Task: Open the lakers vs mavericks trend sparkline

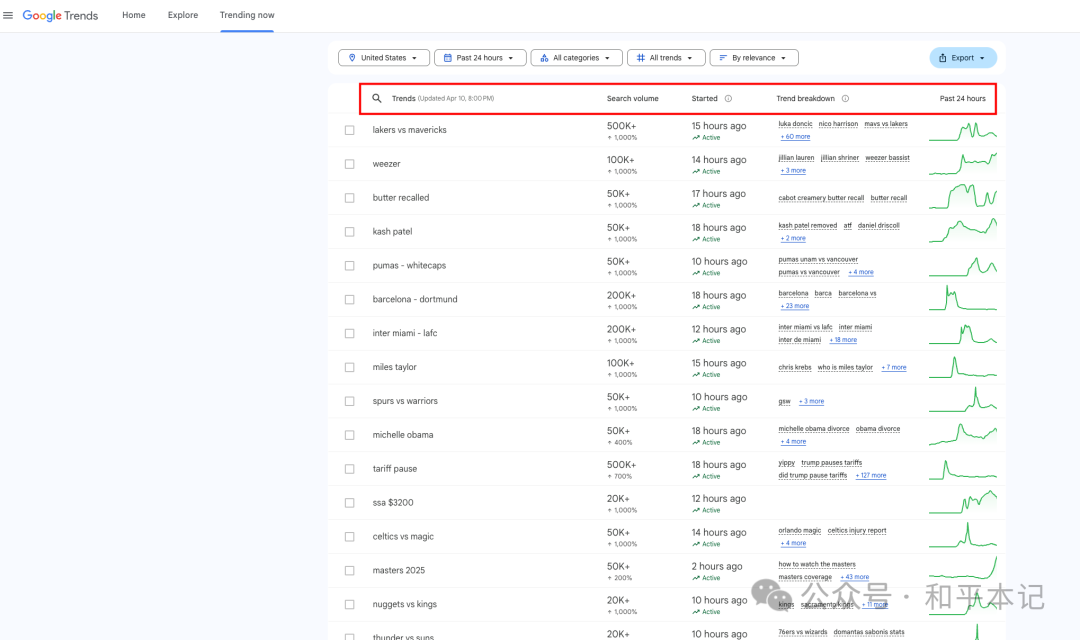Action: [x=962, y=130]
